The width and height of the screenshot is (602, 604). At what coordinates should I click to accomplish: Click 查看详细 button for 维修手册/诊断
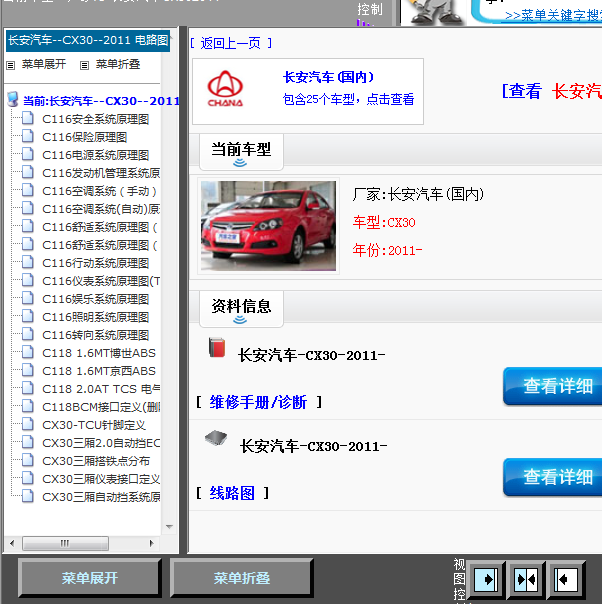552,386
